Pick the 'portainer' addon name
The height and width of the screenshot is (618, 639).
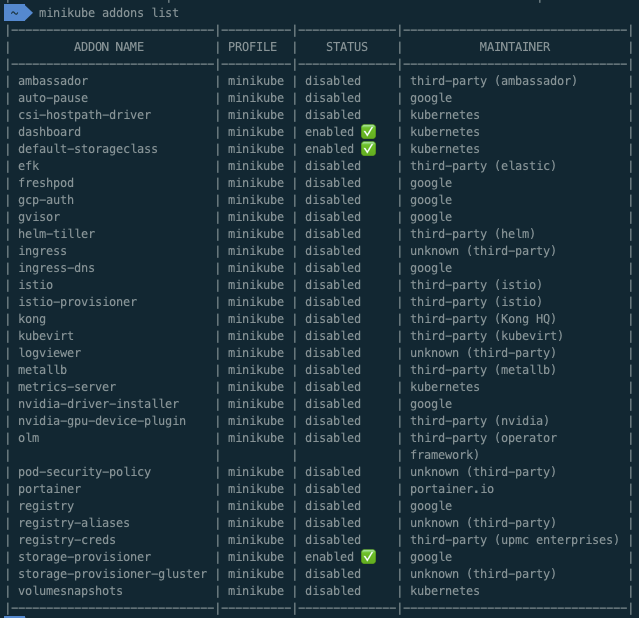(x=49, y=489)
